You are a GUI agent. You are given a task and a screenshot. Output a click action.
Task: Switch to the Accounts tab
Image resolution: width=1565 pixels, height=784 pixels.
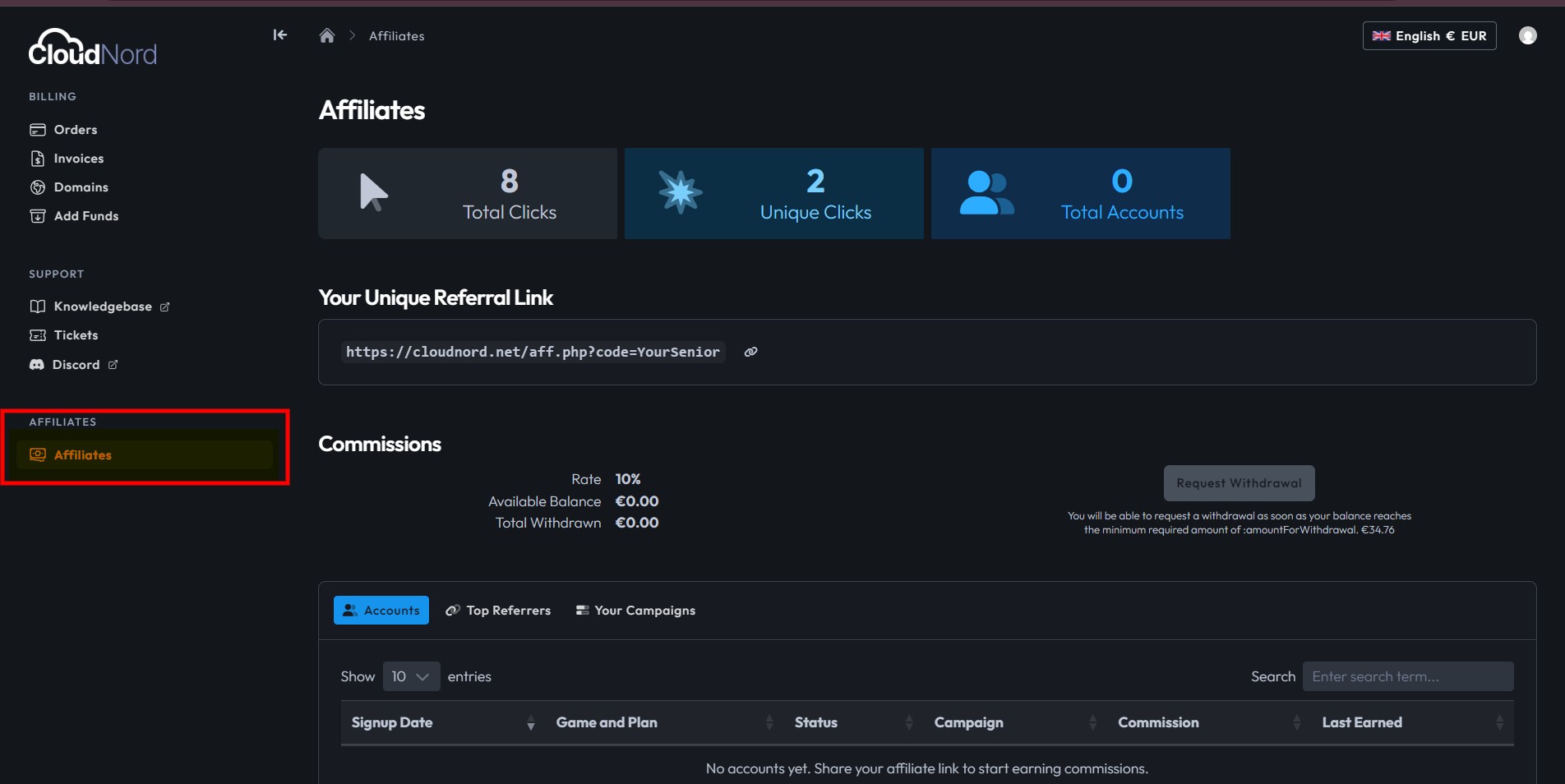[381, 611]
